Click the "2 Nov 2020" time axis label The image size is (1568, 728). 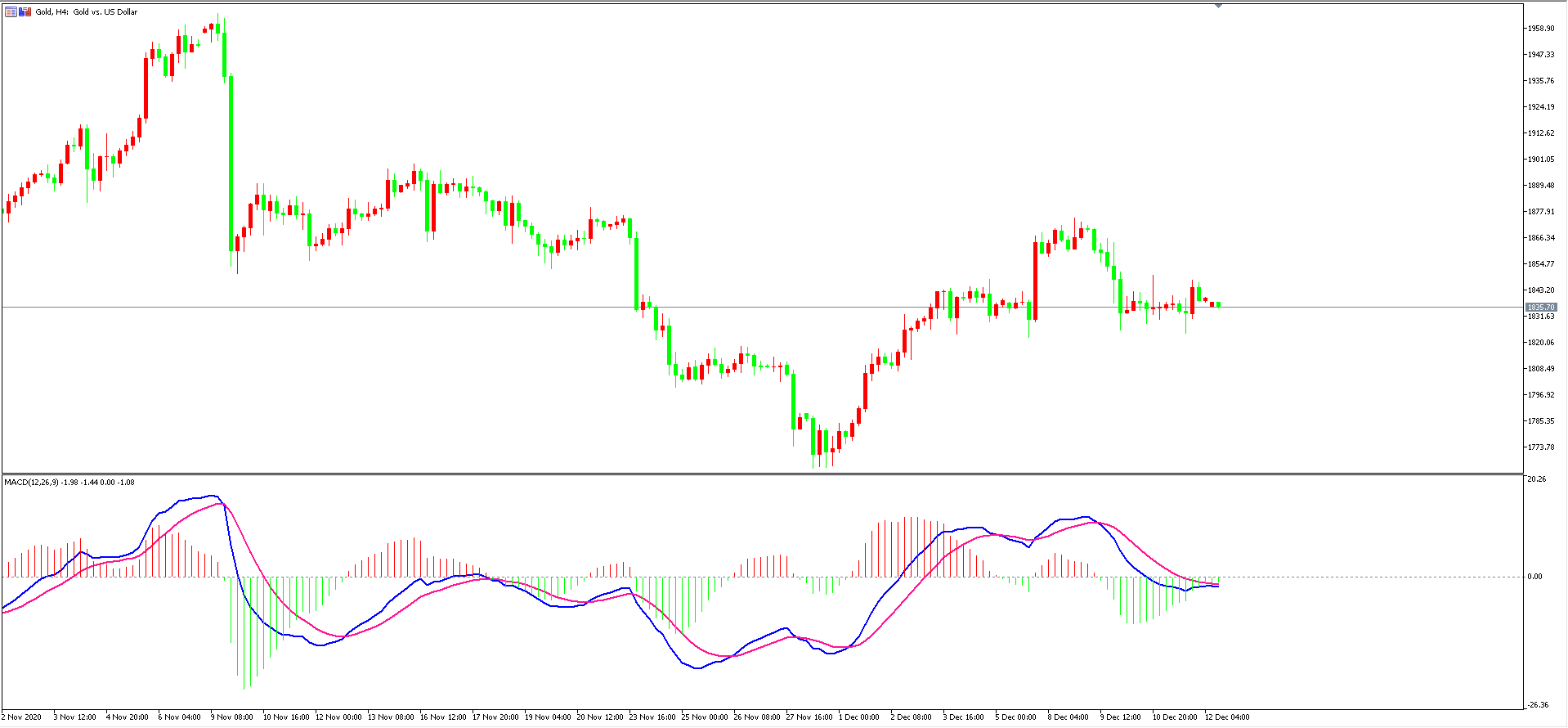pos(21,717)
